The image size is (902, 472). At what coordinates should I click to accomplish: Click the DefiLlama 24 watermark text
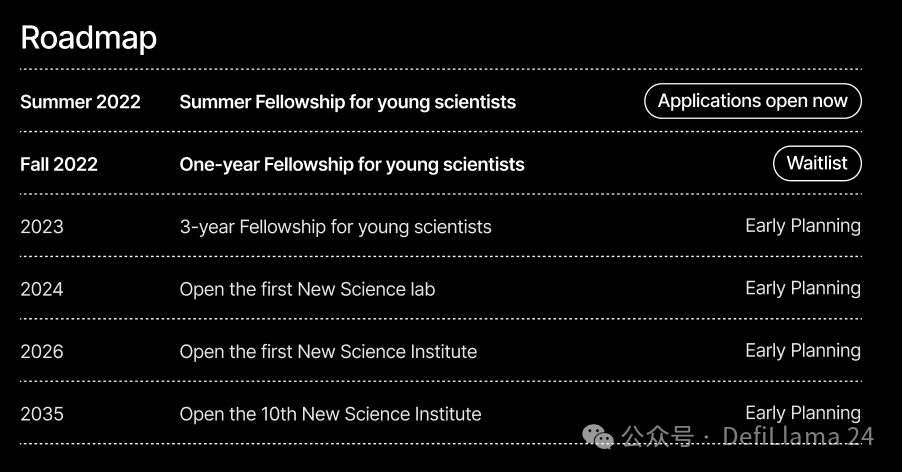pyautogui.click(x=798, y=436)
